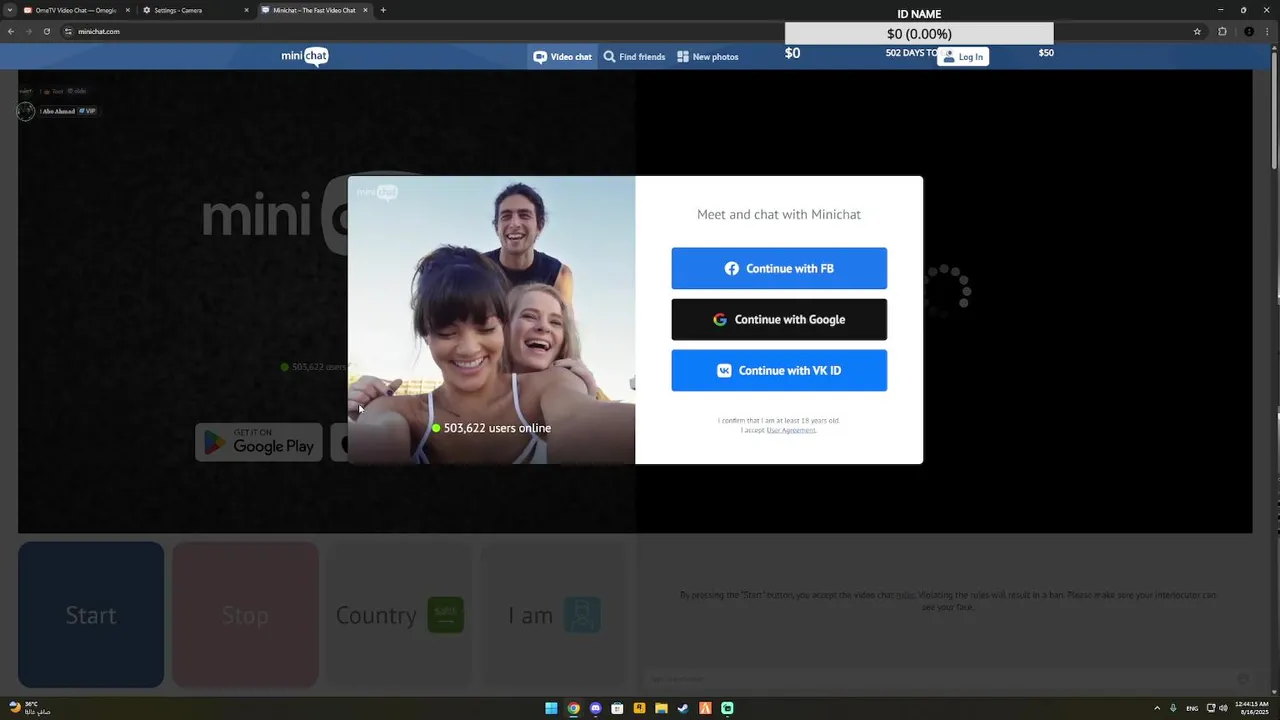Click the Stop button behind the dialog

click(245, 615)
